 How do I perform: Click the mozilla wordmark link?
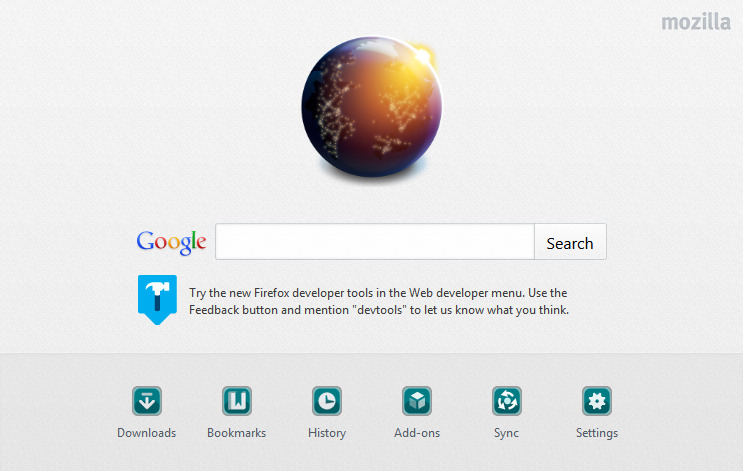tap(695, 22)
